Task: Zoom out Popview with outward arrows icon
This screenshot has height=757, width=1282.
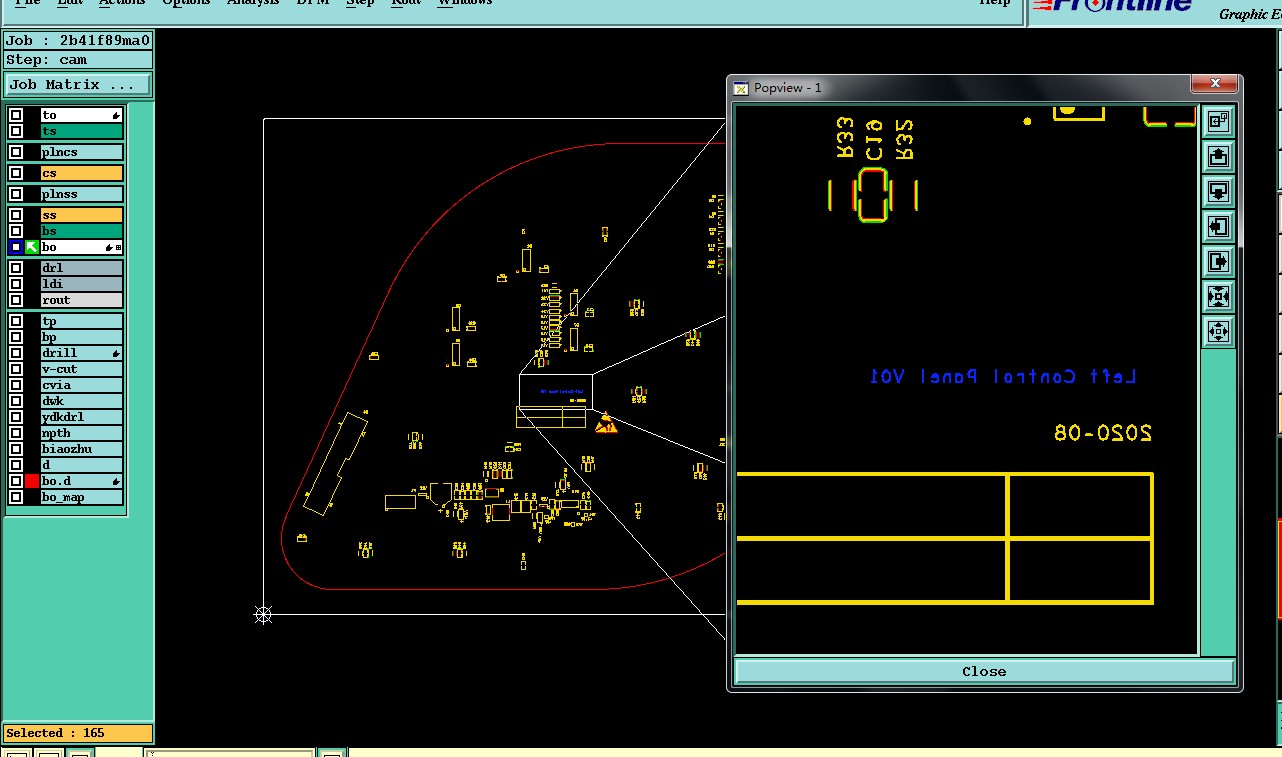Action: (1218, 331)
